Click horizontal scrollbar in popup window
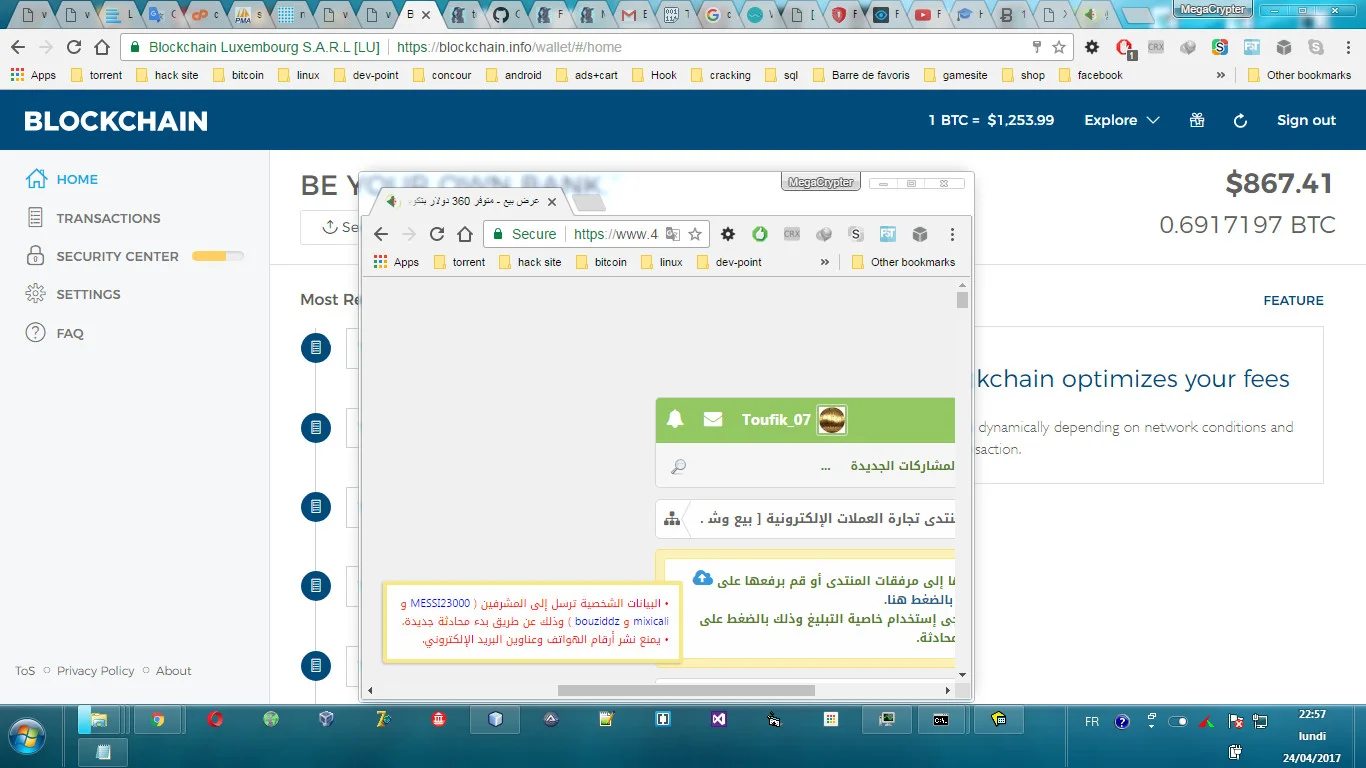The height and width of the screenshot is (768, 1366). (685, 690)
